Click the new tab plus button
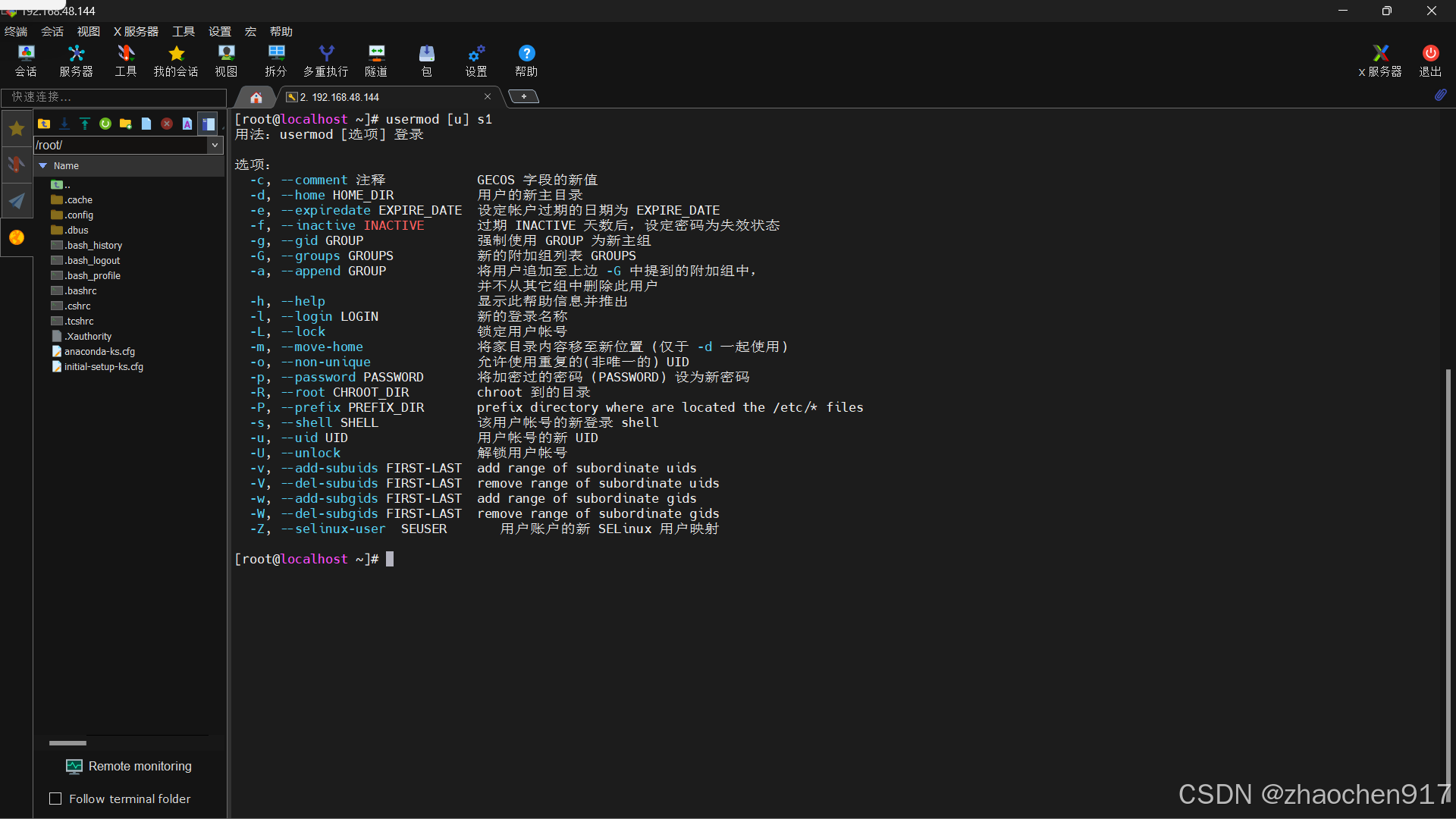Viewport: 1456px width, 819px height. pyautogui.click(x=523, y=96)
